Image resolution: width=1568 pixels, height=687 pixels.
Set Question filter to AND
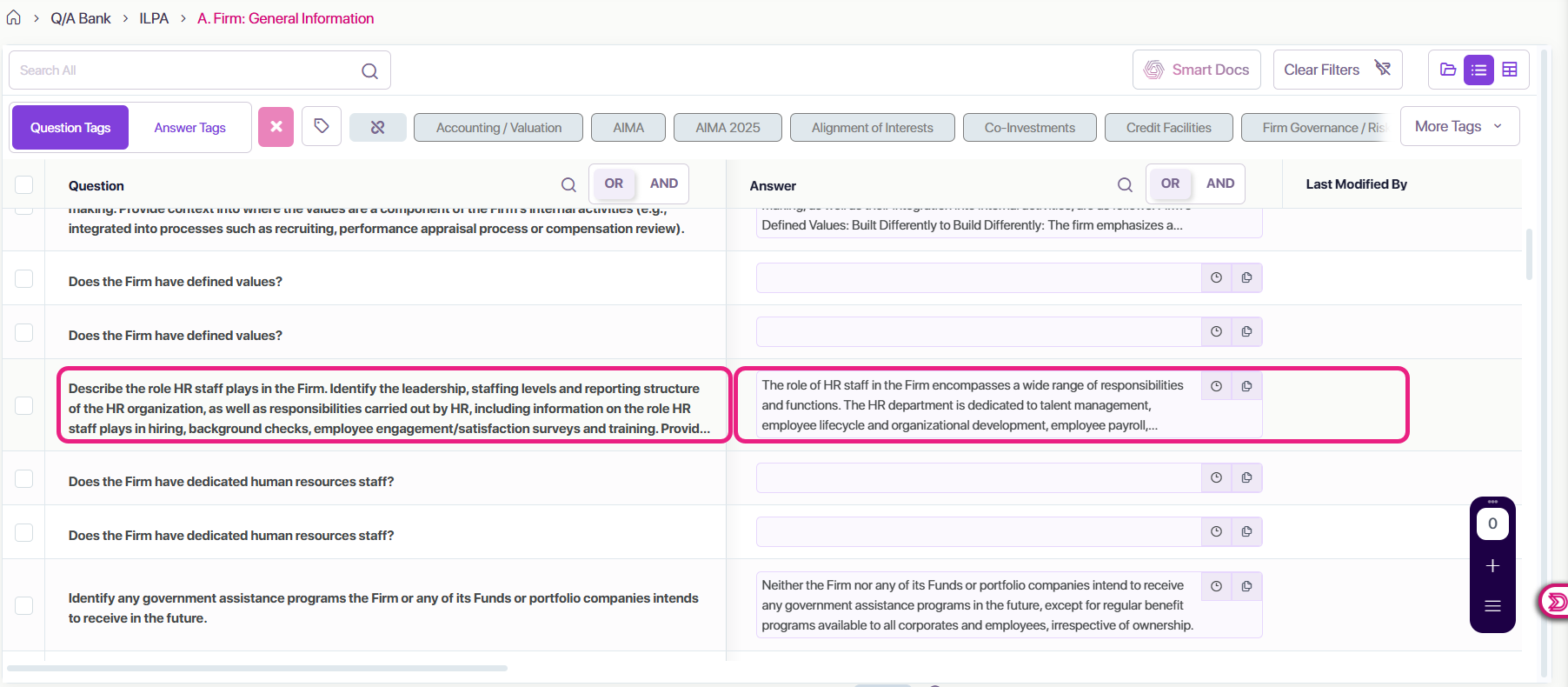[x=664, y=183]
